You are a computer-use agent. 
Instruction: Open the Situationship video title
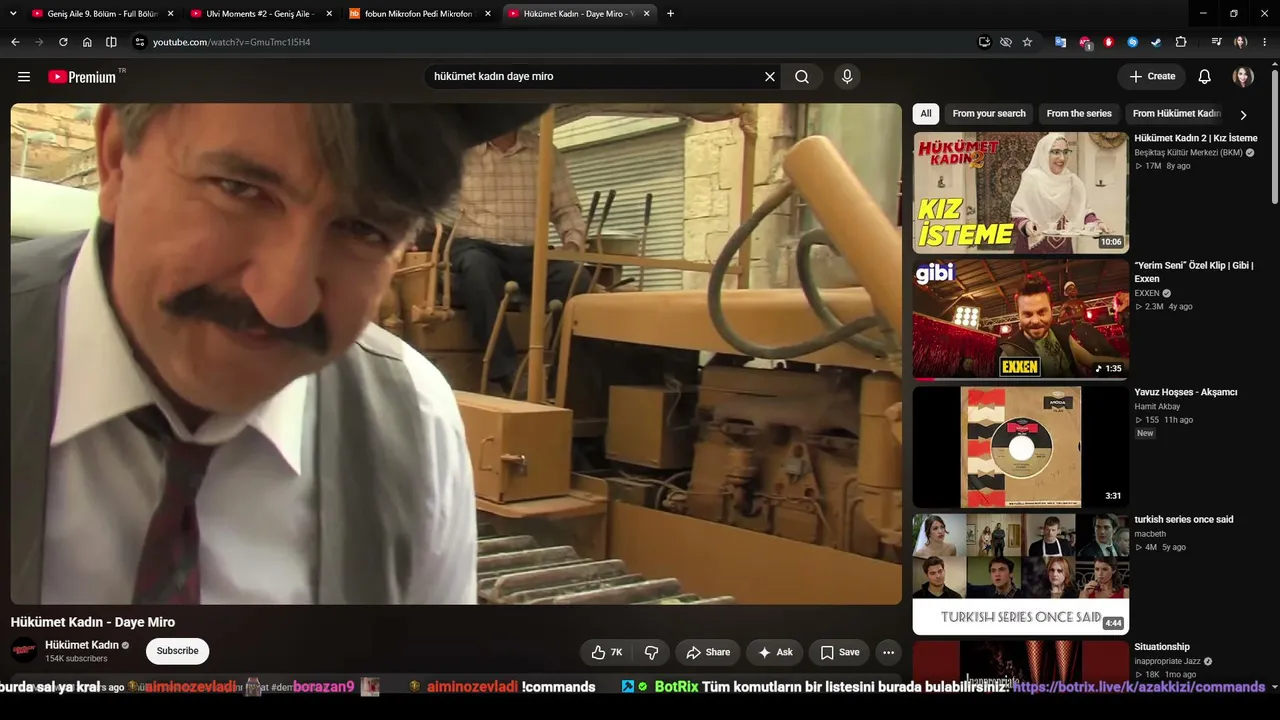click(1162, 647)
